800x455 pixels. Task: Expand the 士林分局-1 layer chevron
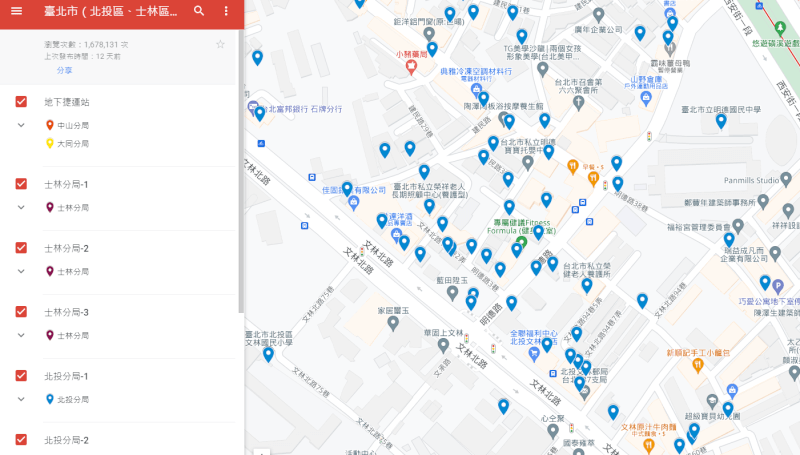(21, 208)
